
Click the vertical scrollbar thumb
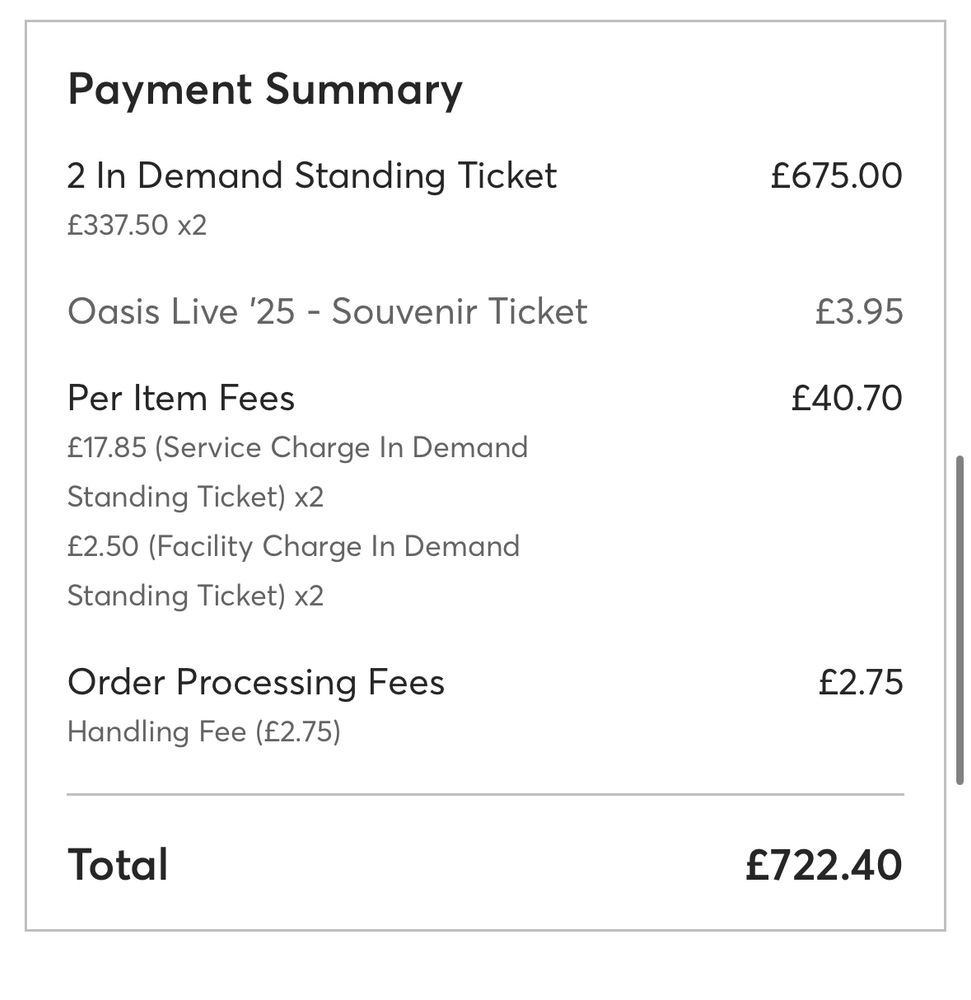click(960, 621)
